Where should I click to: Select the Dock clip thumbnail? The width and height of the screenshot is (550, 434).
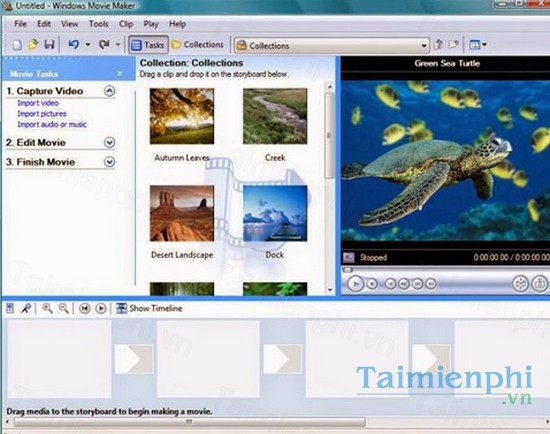(x=275, y=213)
